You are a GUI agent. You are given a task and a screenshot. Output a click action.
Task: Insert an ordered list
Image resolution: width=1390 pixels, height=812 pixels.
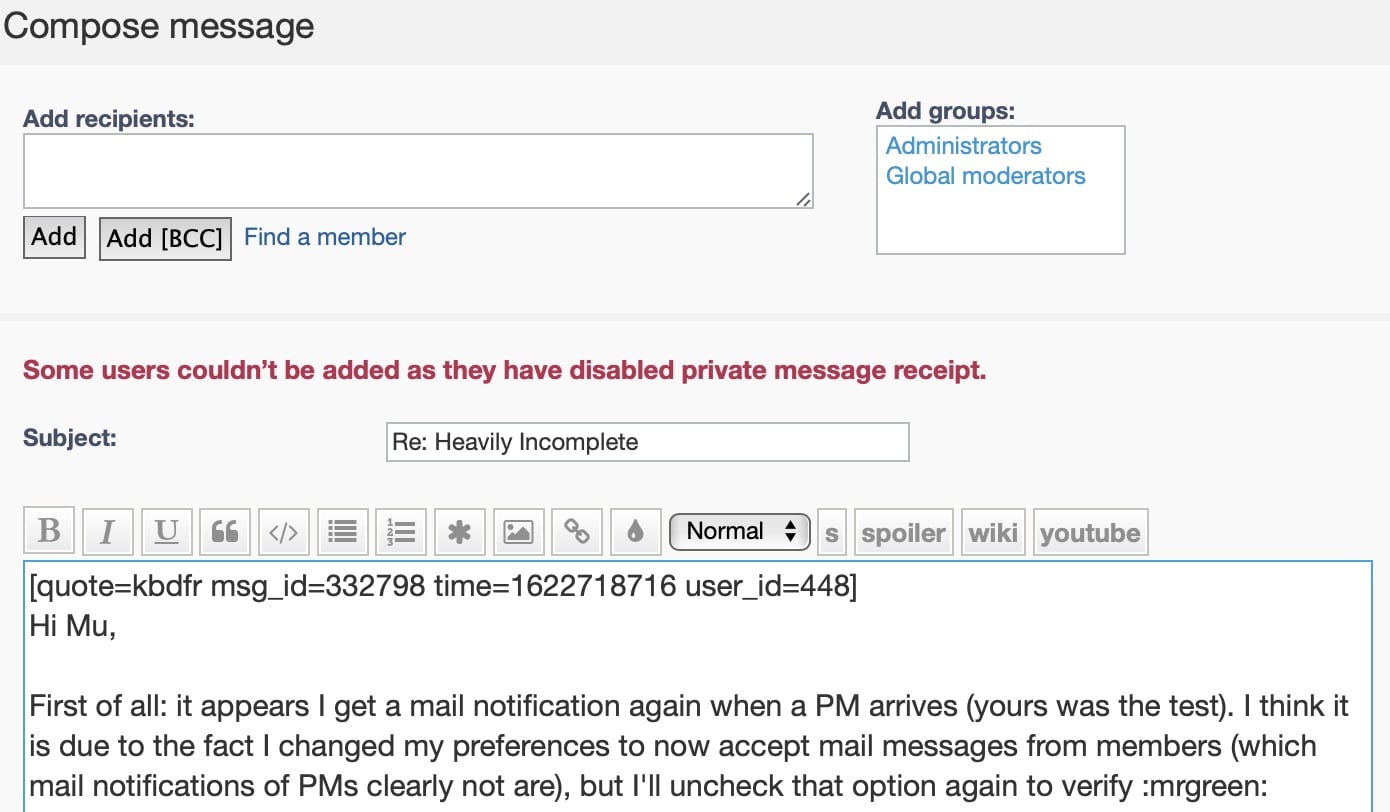(400, 531)
